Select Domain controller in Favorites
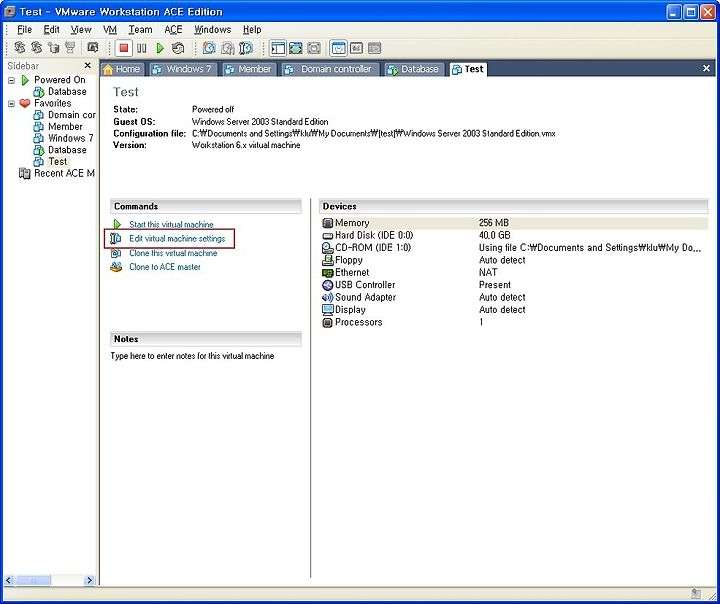 click(72, 115)
